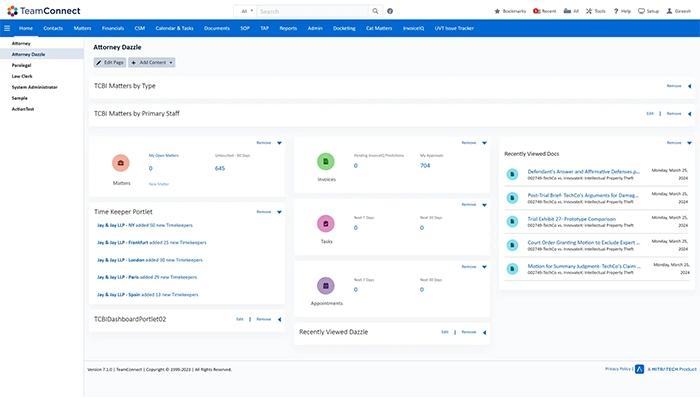Click the New Matter link

[x=159, y=184]
